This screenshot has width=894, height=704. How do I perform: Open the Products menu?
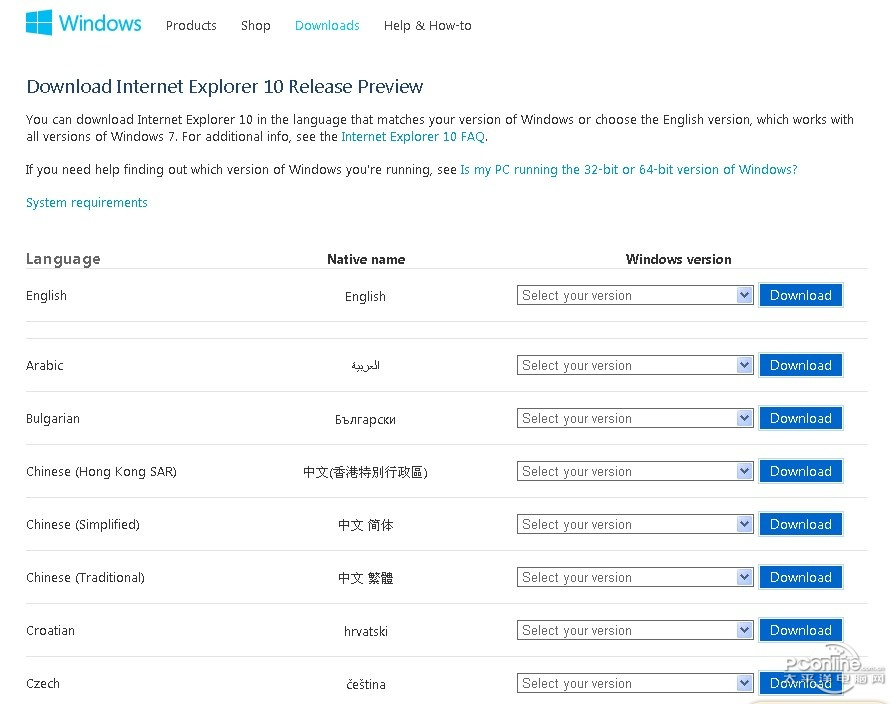(191, 26)
